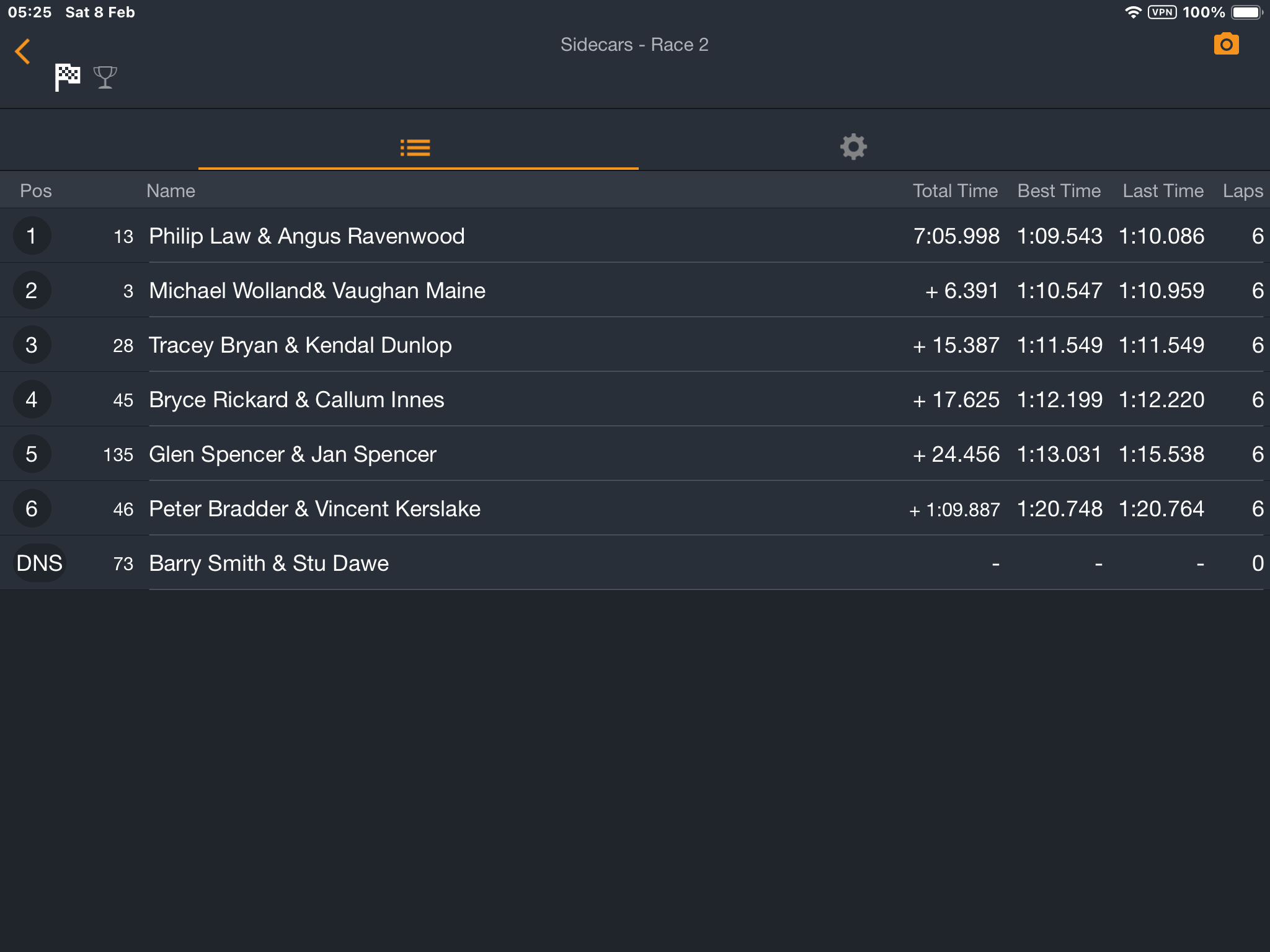Select position 5 badge

[32, 454]
